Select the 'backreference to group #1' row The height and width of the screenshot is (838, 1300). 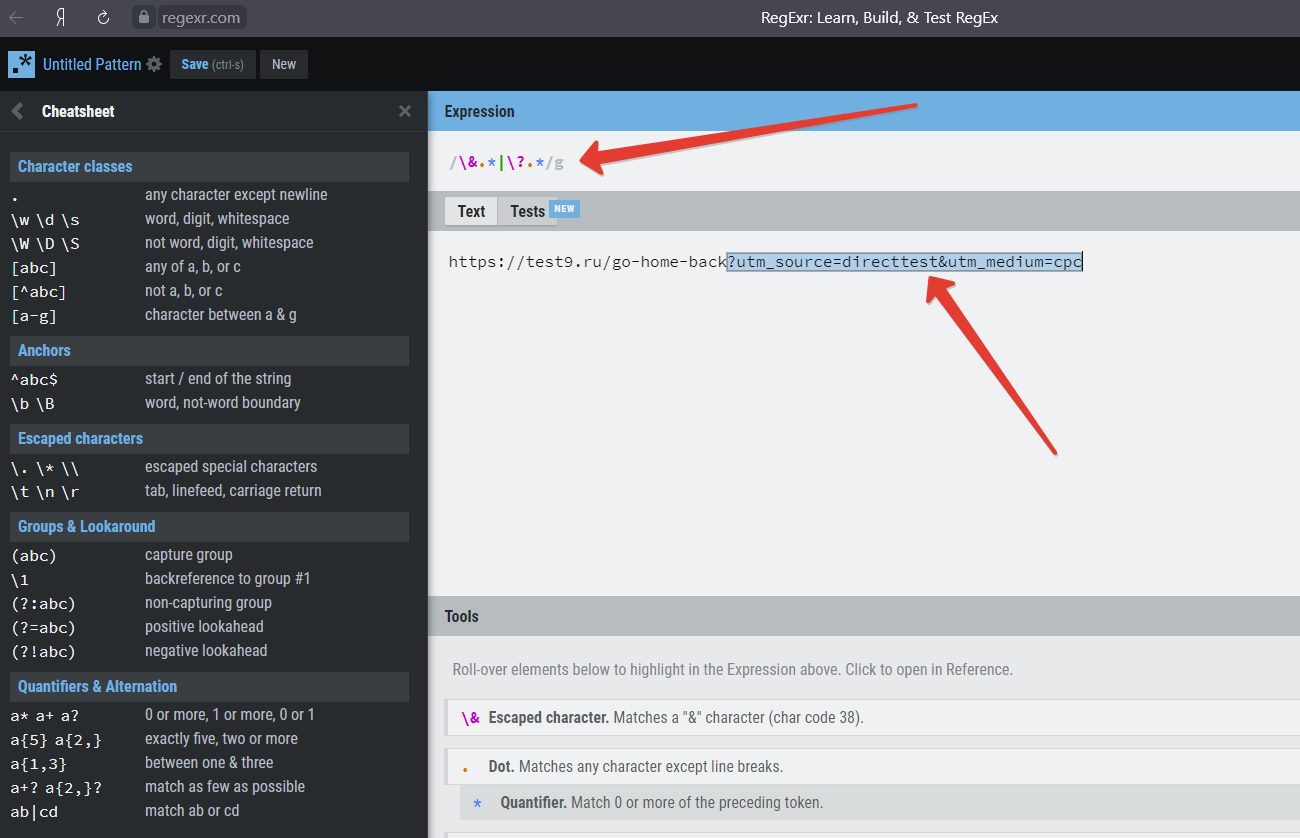(x=209, y=579)
